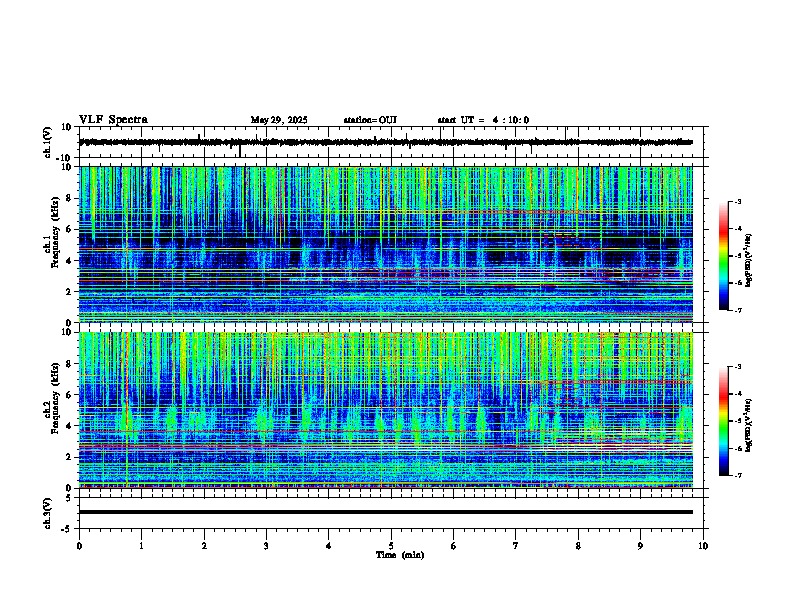This screenshot has height=612, width=792.
Task: Click the time axis tick label 1
Action: click(x=141, y=546)
